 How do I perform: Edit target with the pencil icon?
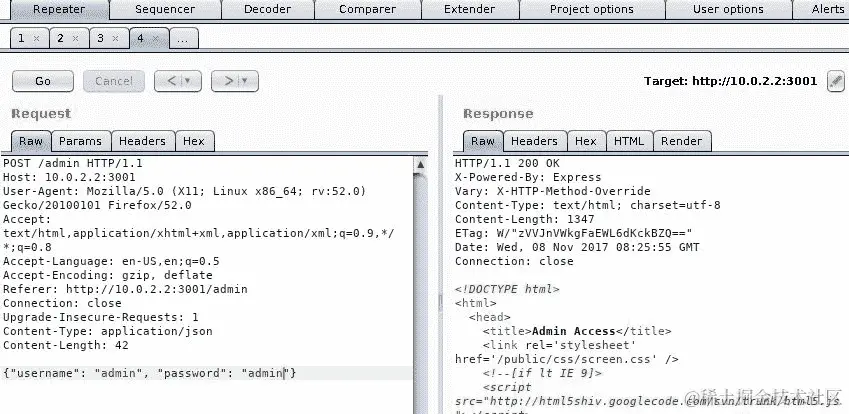click(x=836, y=81)
